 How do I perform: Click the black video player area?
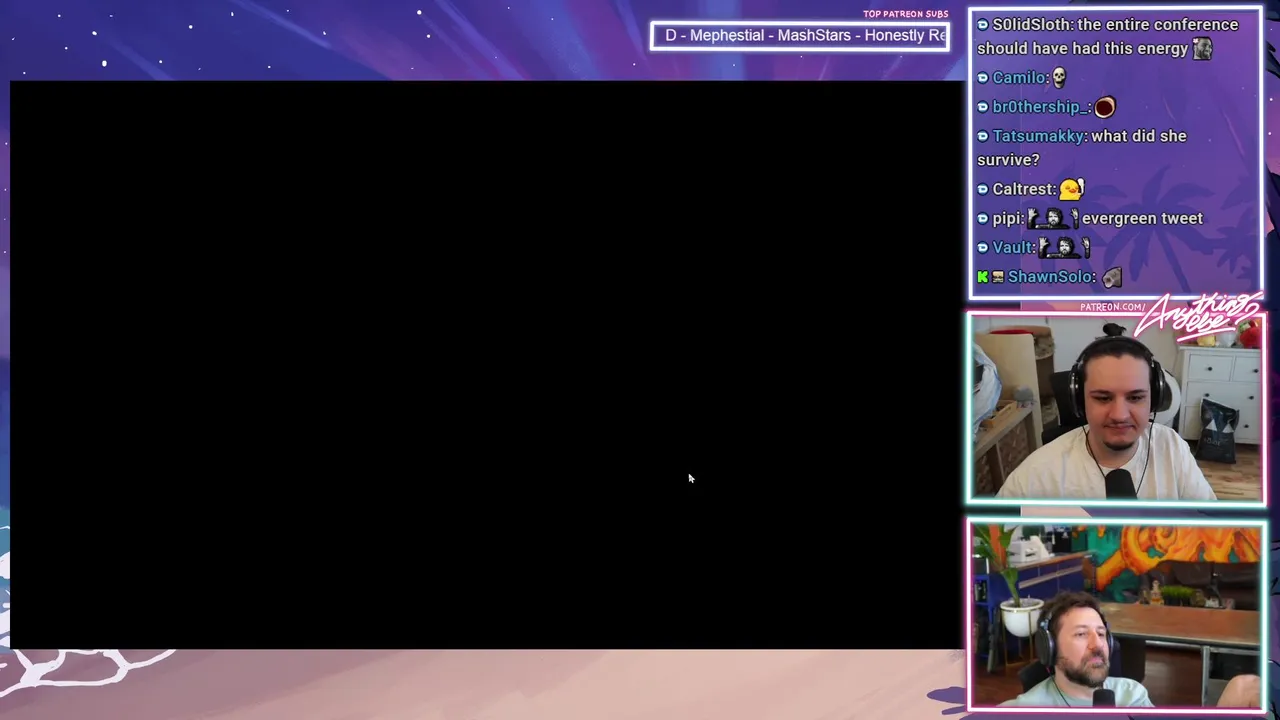[487, 365]
